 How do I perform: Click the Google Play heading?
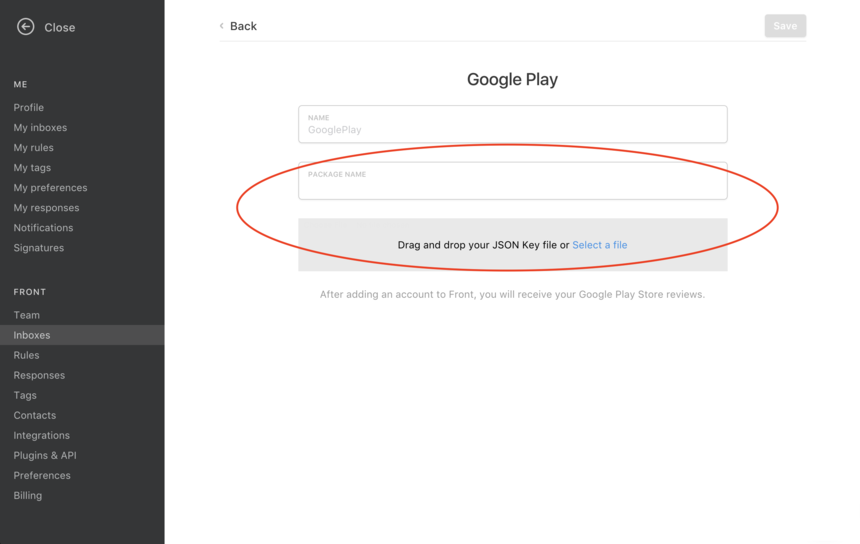point(512,80)
